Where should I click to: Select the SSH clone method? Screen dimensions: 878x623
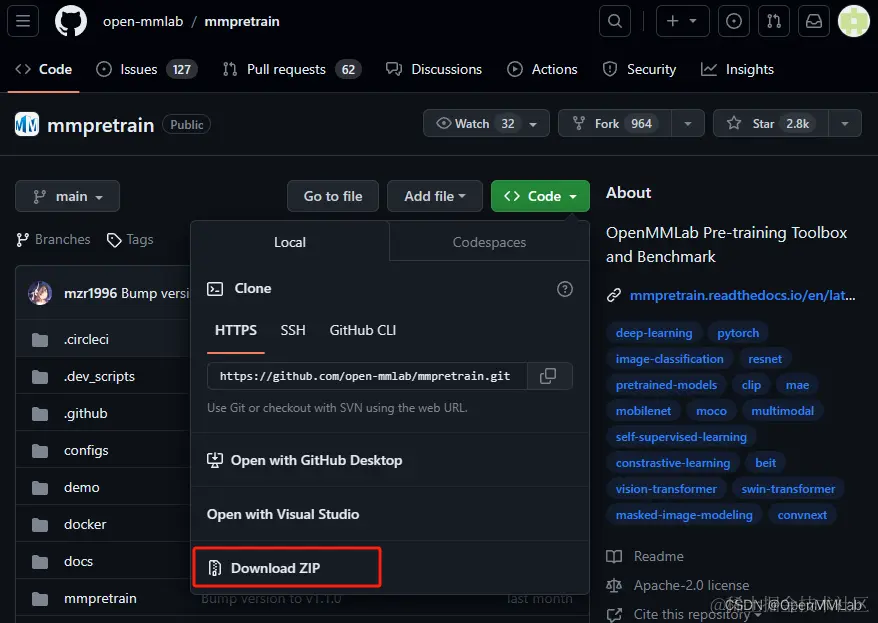293,330
